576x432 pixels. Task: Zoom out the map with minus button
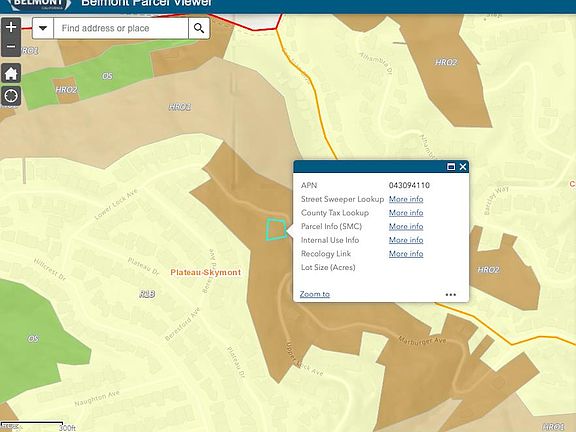click(x=11, y=47)
